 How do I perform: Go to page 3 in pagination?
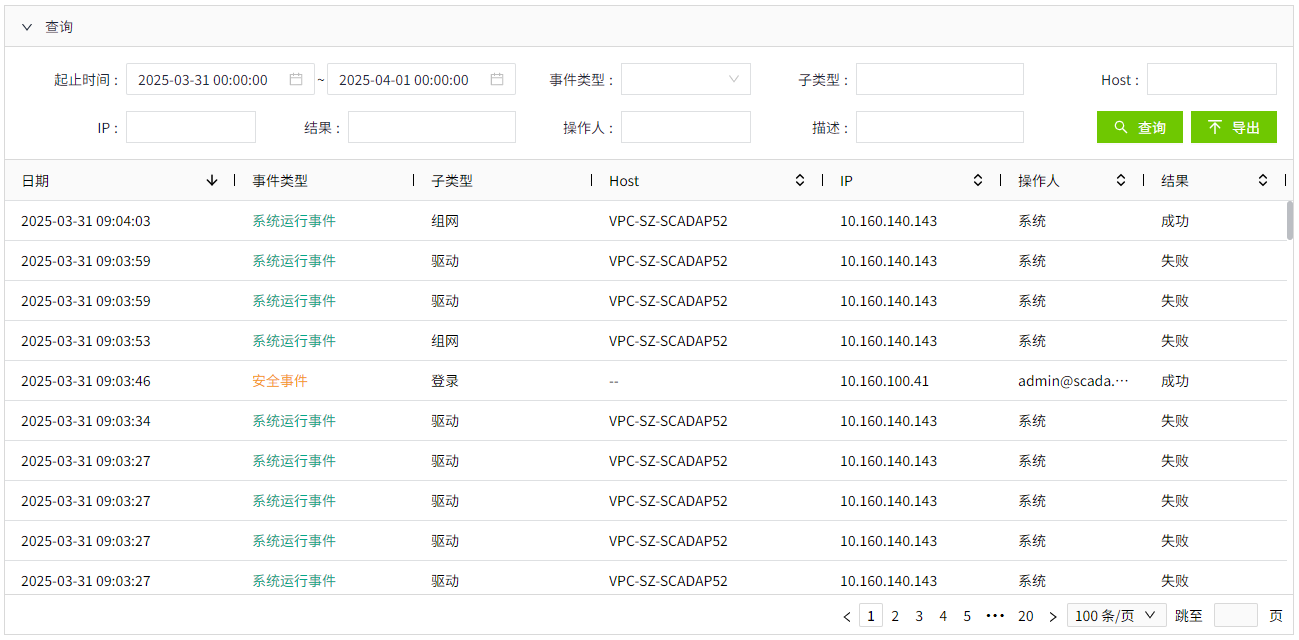(x=919, y=616)
